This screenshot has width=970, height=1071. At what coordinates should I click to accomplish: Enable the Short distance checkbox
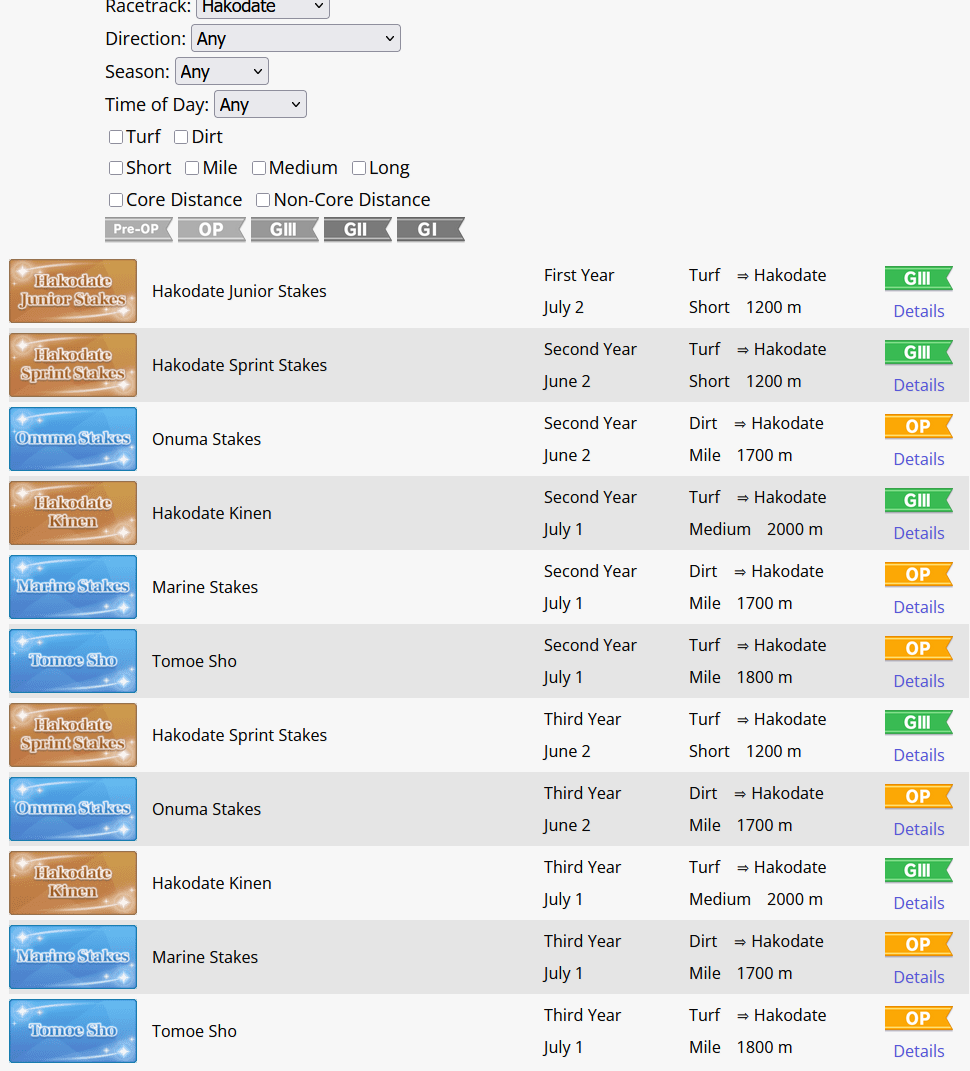[x=116, y=168]
